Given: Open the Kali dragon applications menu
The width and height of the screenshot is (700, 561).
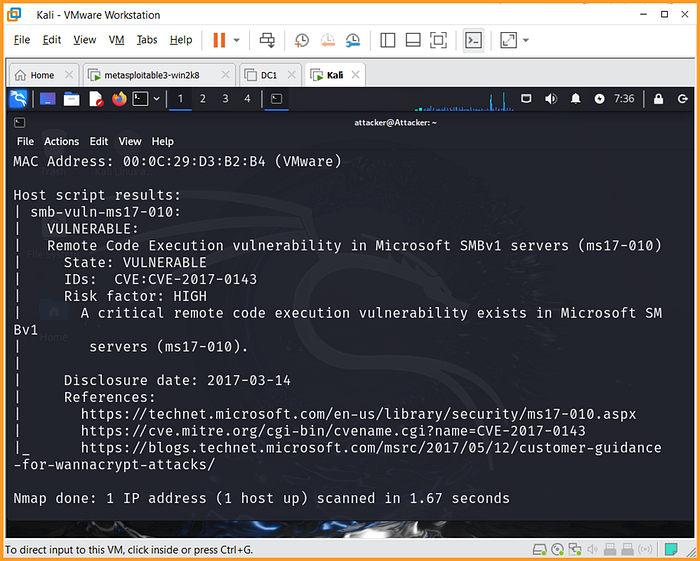Looking at the screenshot, I should 18,99.
